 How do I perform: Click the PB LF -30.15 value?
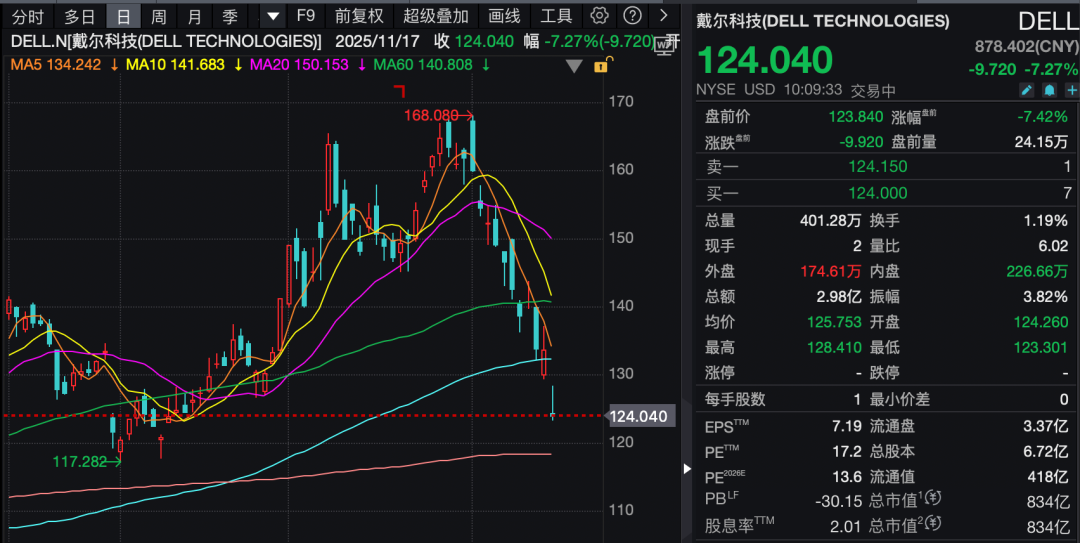[x=838, y=501]
